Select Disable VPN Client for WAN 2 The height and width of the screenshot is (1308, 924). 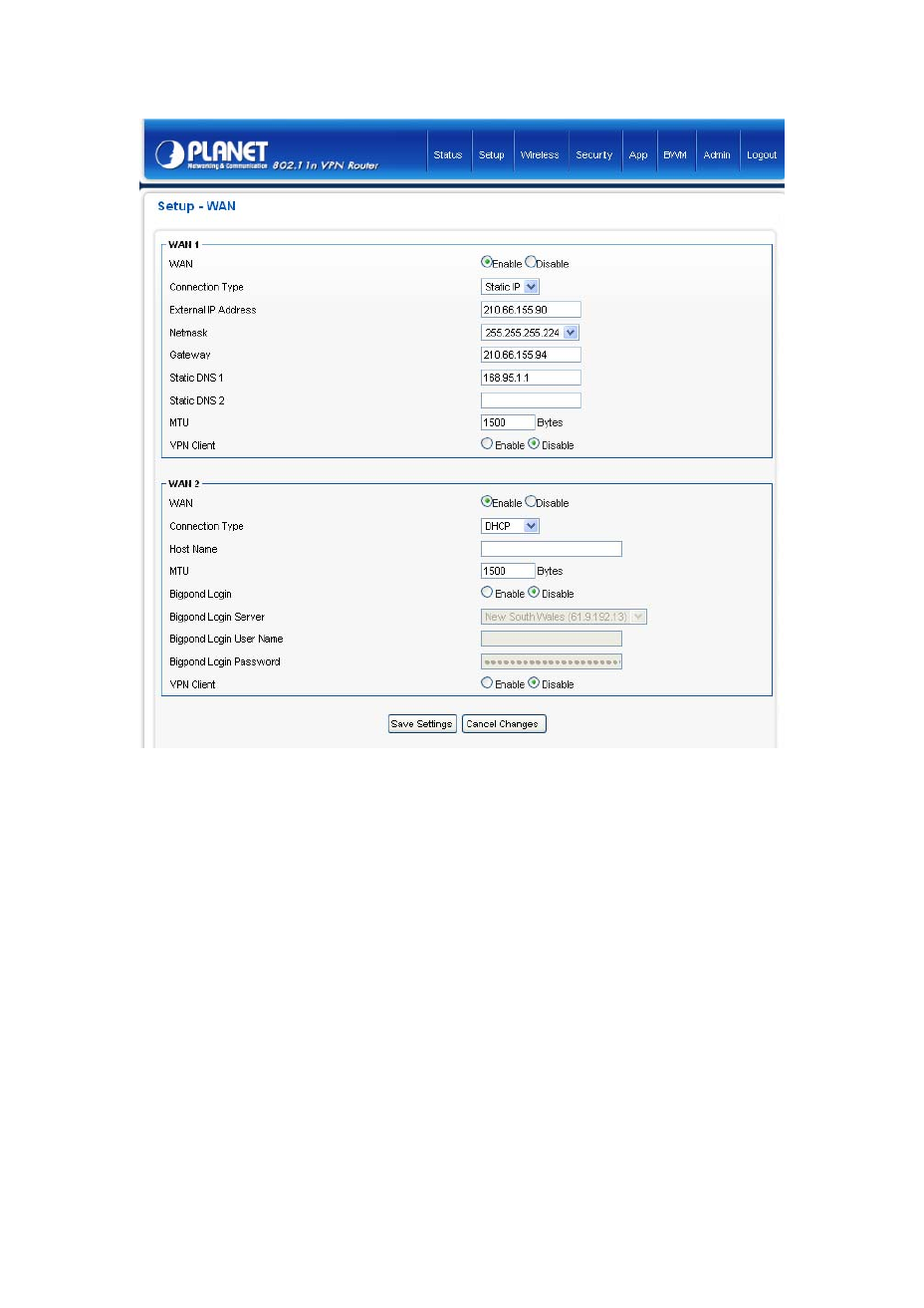tap(534, 683)
